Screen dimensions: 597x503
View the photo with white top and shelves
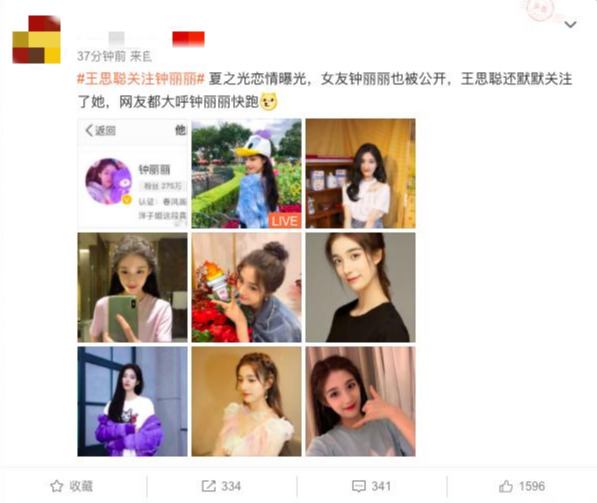pos(361,174)
